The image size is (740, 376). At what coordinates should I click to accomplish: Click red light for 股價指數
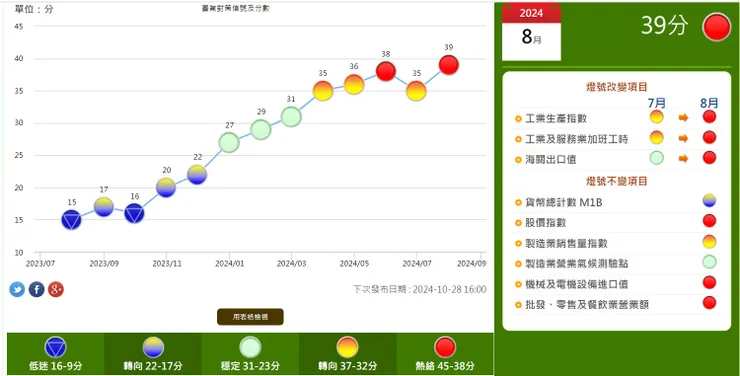click(x=709, y=221)
